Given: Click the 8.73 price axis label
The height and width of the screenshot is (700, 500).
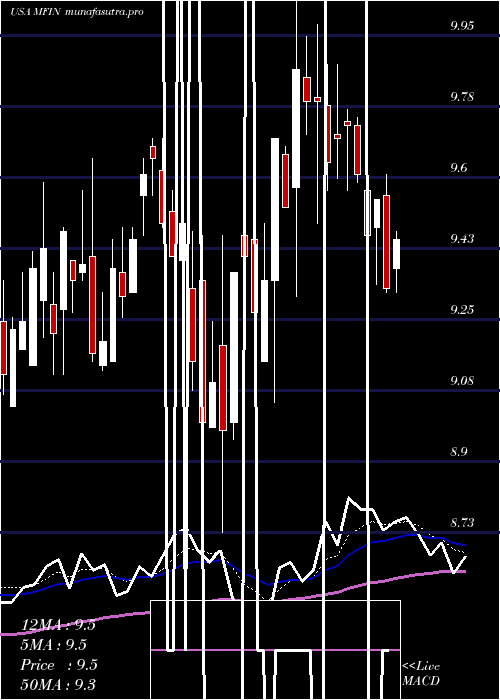Looking at the screenshot, I should [462, 522].
